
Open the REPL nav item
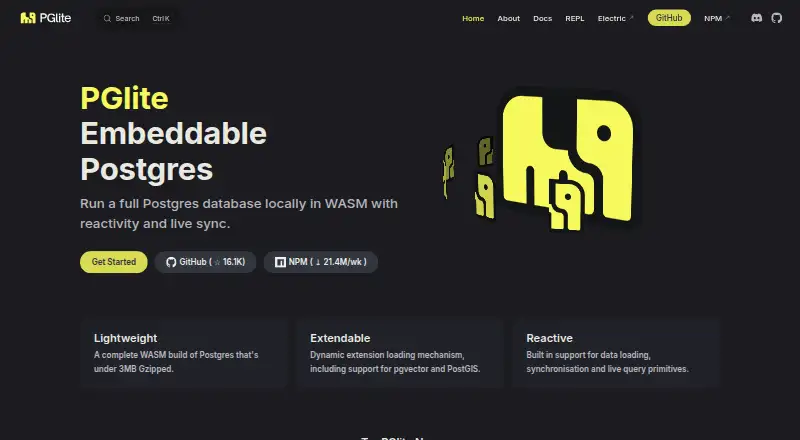pos(574,18)
